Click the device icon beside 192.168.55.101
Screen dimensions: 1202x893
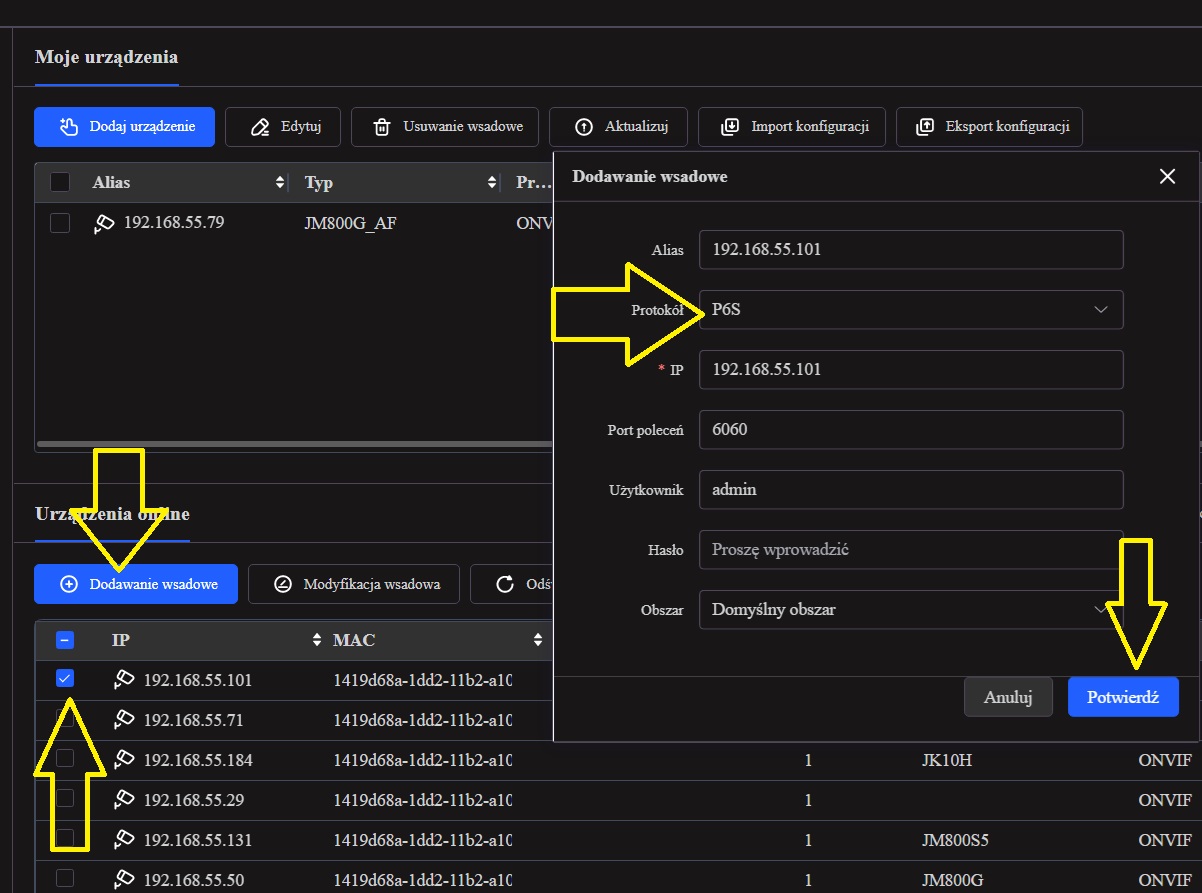[x=124, y=680]
